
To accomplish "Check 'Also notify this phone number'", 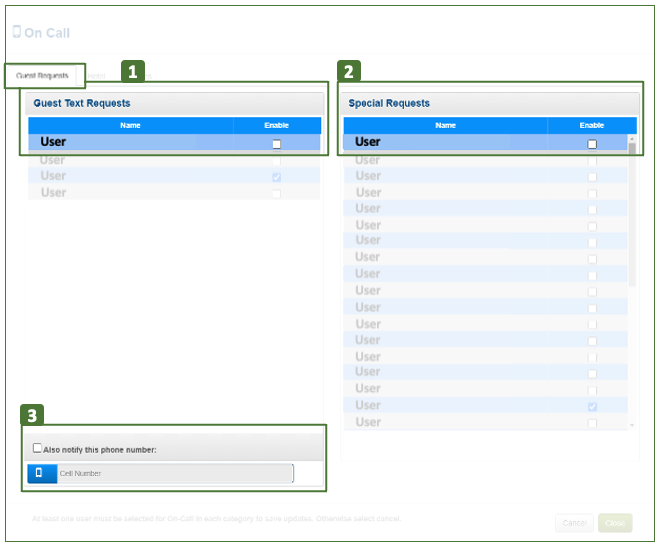I will pos(38,449).
